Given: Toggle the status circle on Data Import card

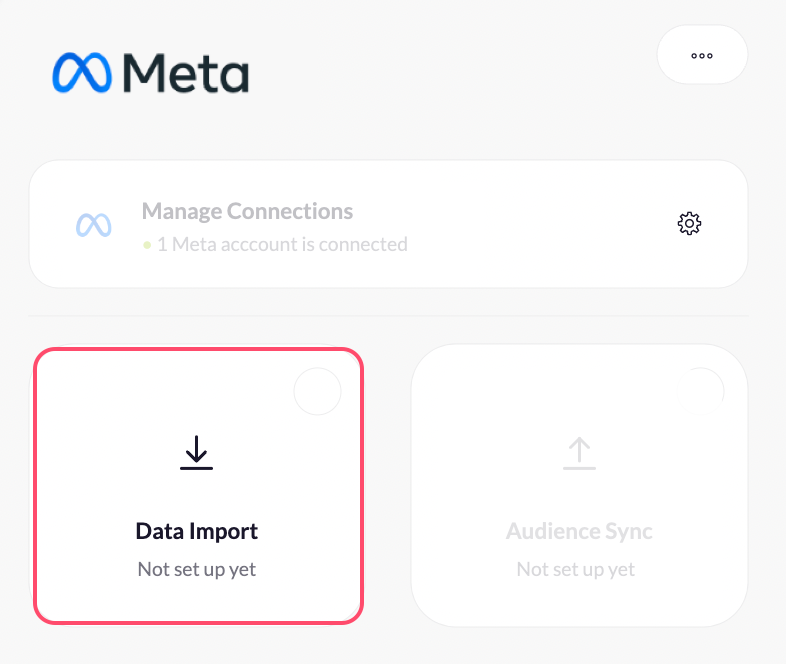Looking at the screenshot, I should coord(317,391).
